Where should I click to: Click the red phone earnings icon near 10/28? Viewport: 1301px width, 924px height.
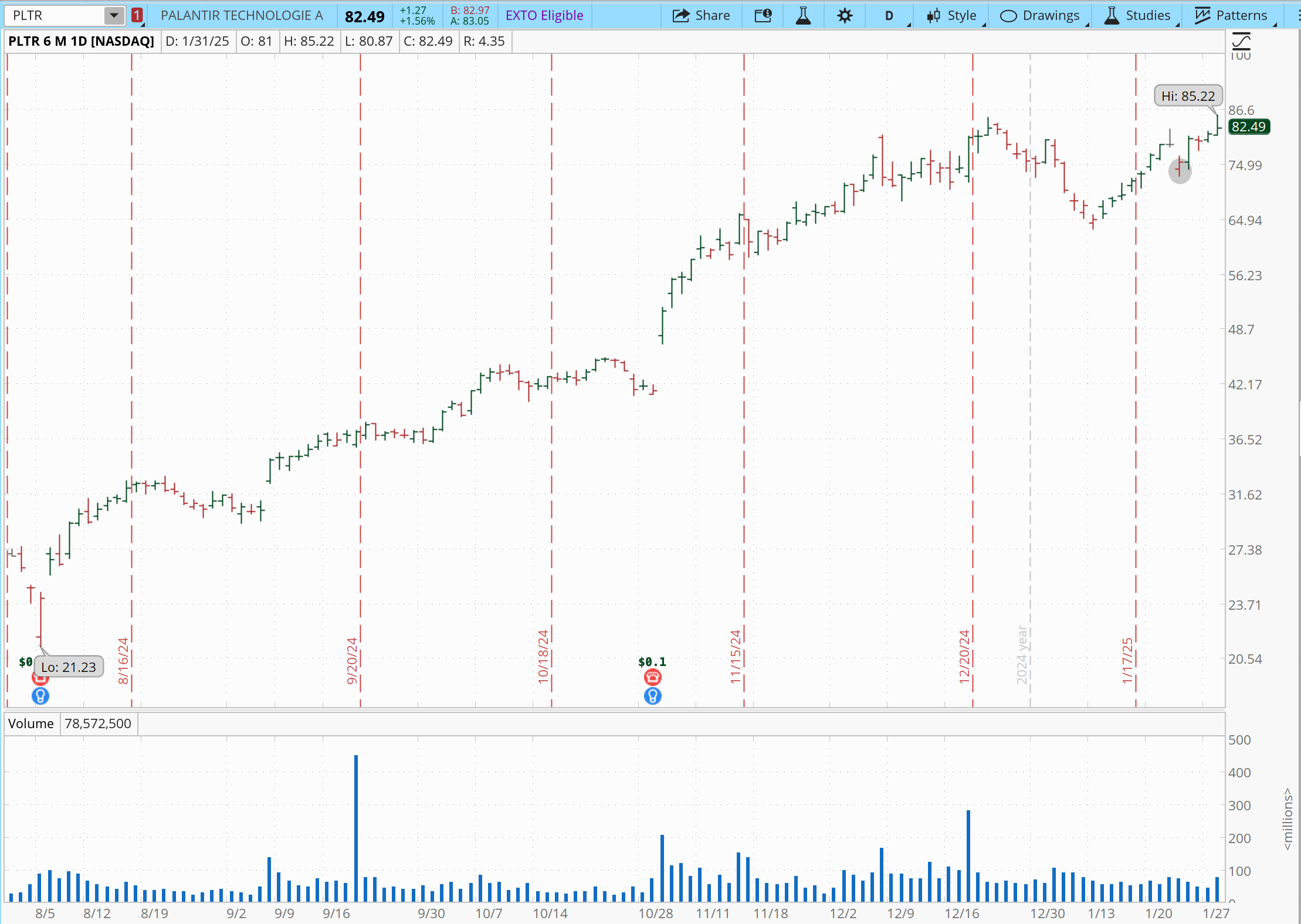click(652, 678)
